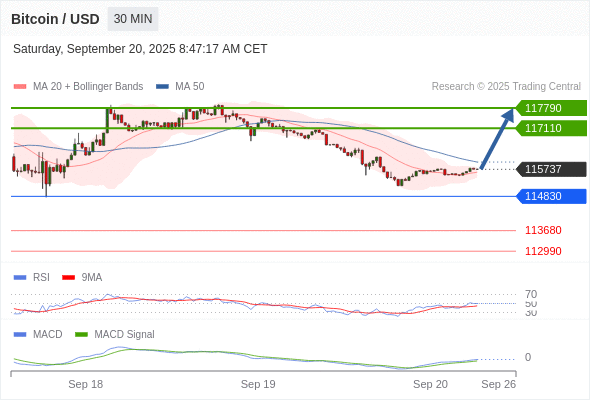The image size is (590, 400).
Task: Click the 115737 current price tag
Action: tap(551, 169)
